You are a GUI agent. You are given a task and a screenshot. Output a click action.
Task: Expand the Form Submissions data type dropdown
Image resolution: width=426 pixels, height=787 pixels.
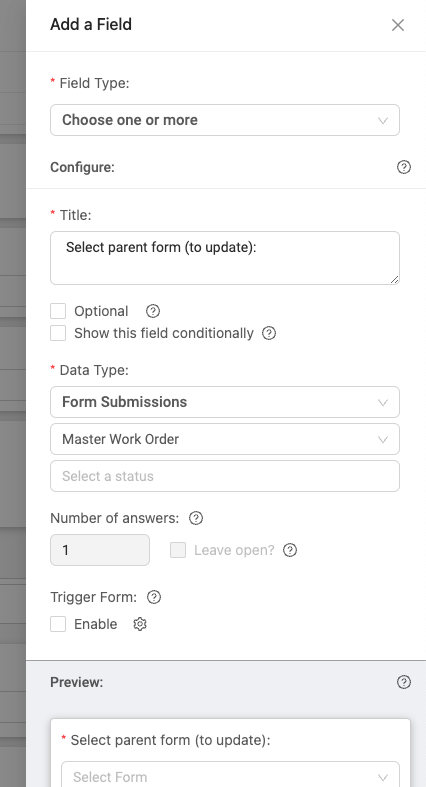[x=225, y=402]
